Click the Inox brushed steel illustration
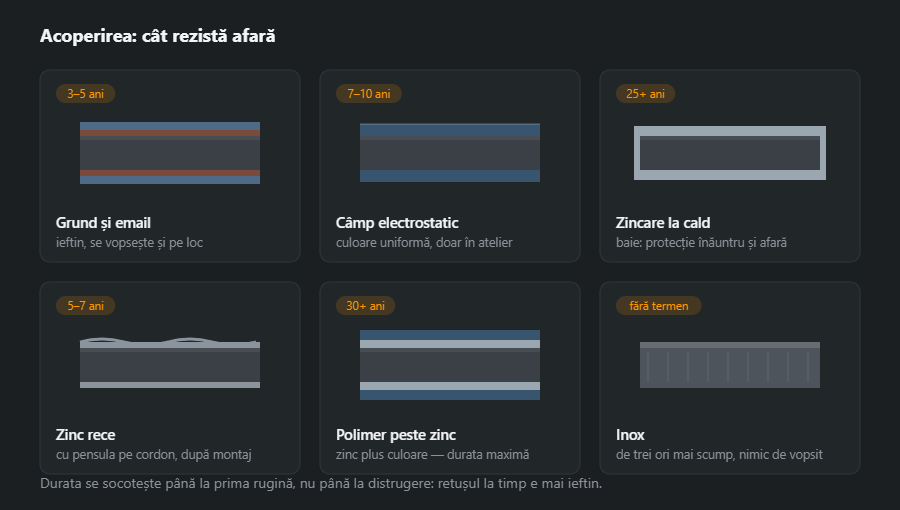900x510 pixels. [x=730, y=365]
